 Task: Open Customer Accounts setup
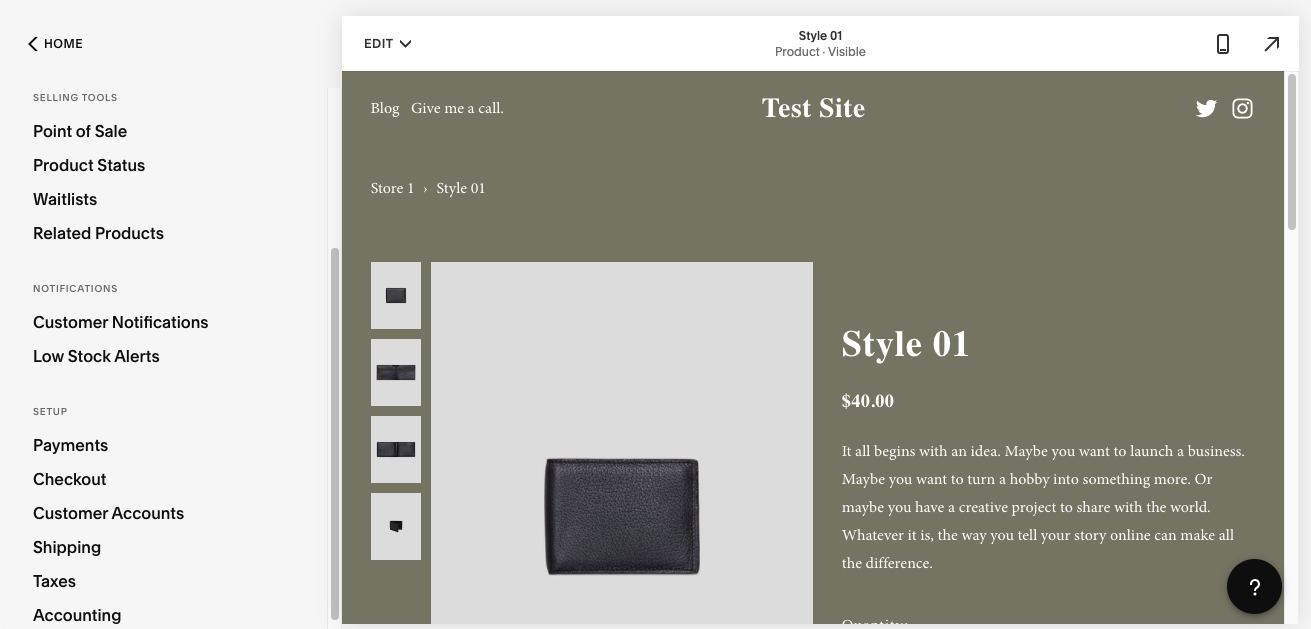108,513
